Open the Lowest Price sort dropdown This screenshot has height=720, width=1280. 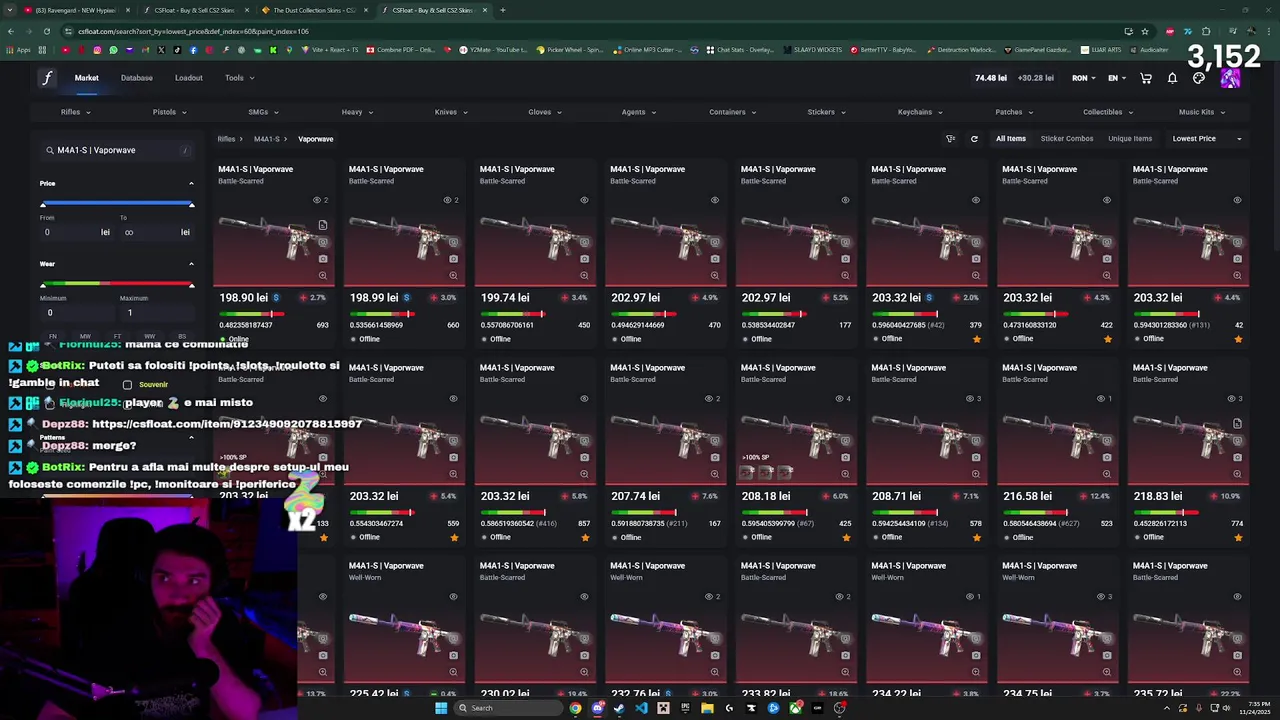tap(1207, 139)
